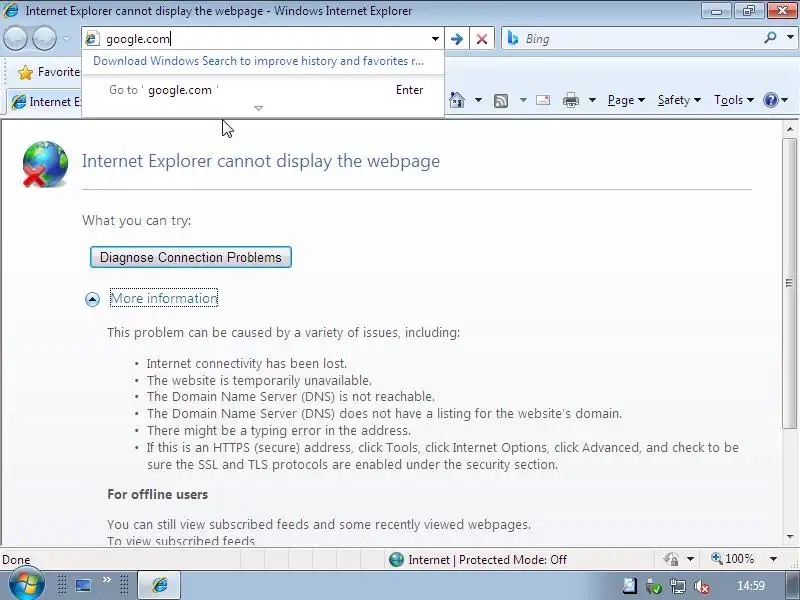Click the Done status text

(16, 560)
